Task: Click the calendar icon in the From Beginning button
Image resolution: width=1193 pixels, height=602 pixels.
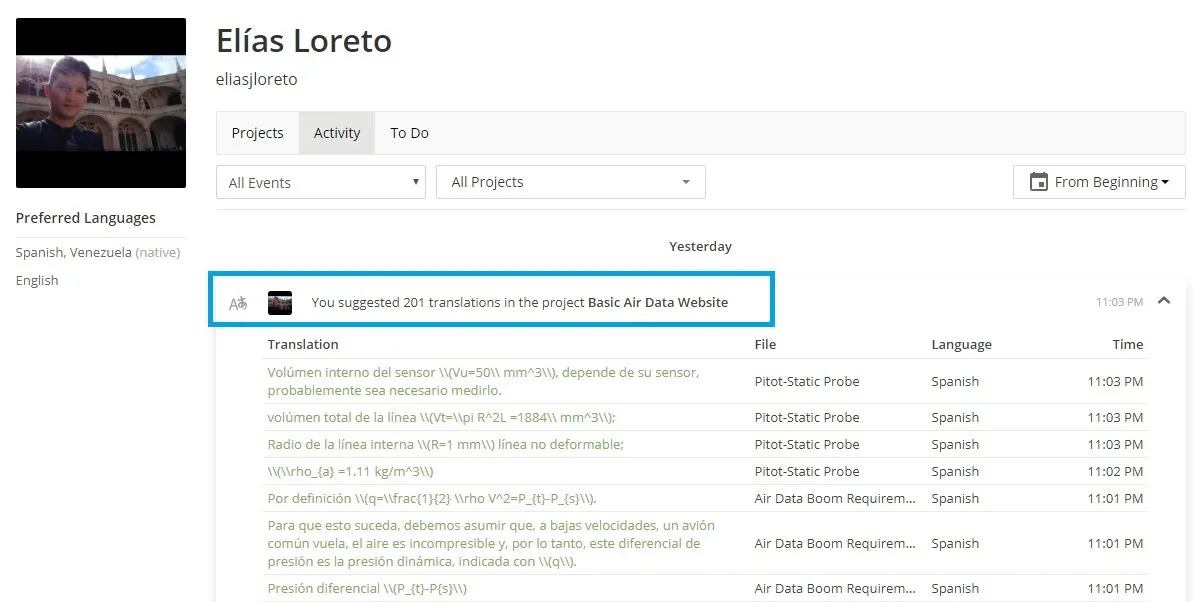Action: pyautogui.click(x=1039, y=182)
